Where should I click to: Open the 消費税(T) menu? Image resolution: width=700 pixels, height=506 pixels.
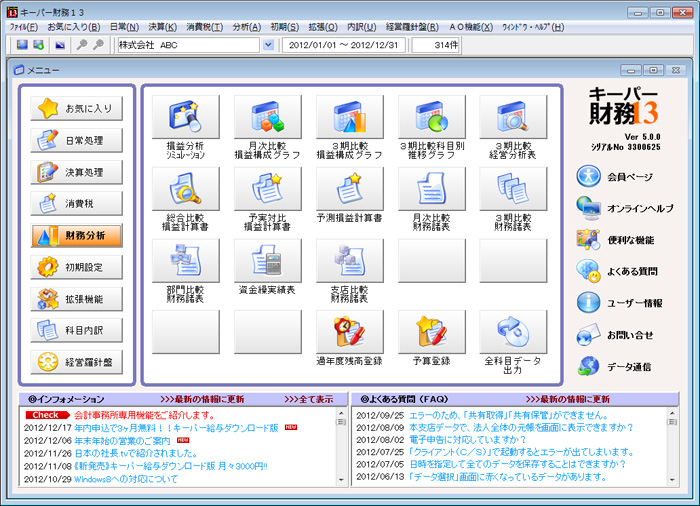click(x=204, y=27)
